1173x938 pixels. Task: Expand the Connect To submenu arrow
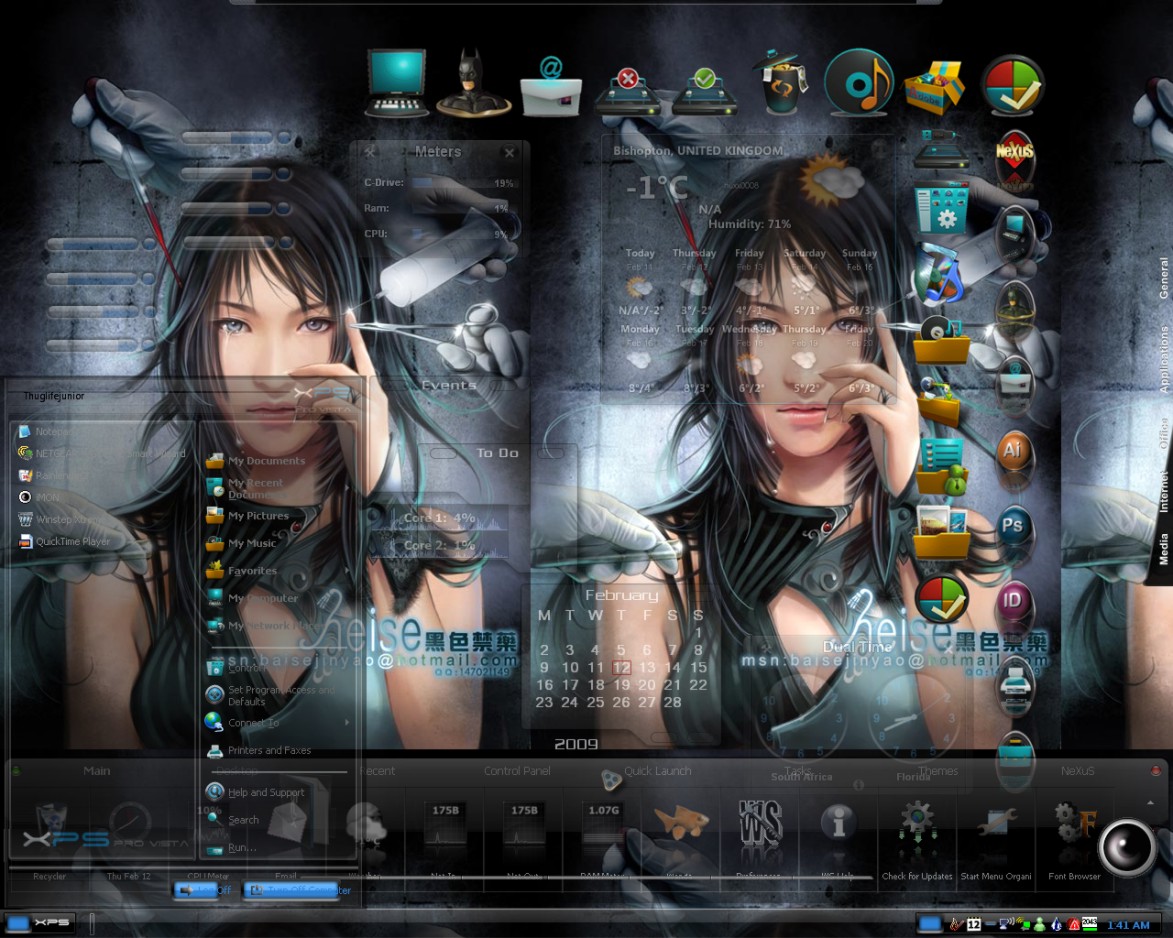coord(347,723)
